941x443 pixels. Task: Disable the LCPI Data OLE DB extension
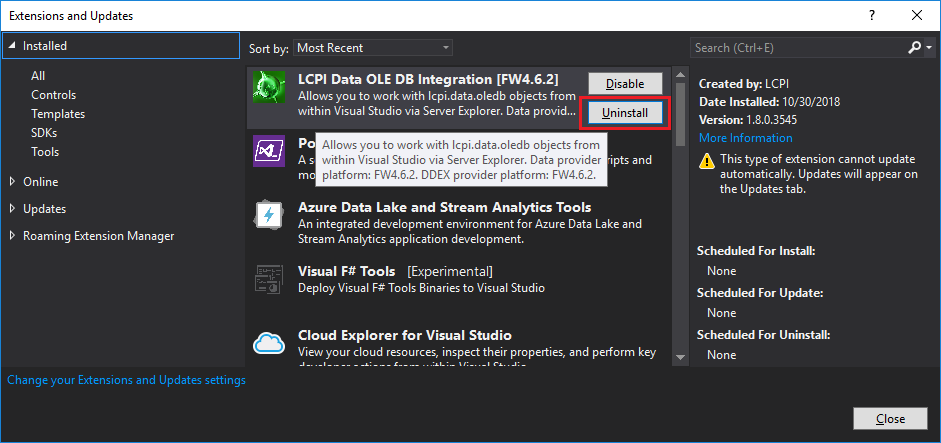click(625, 83)
